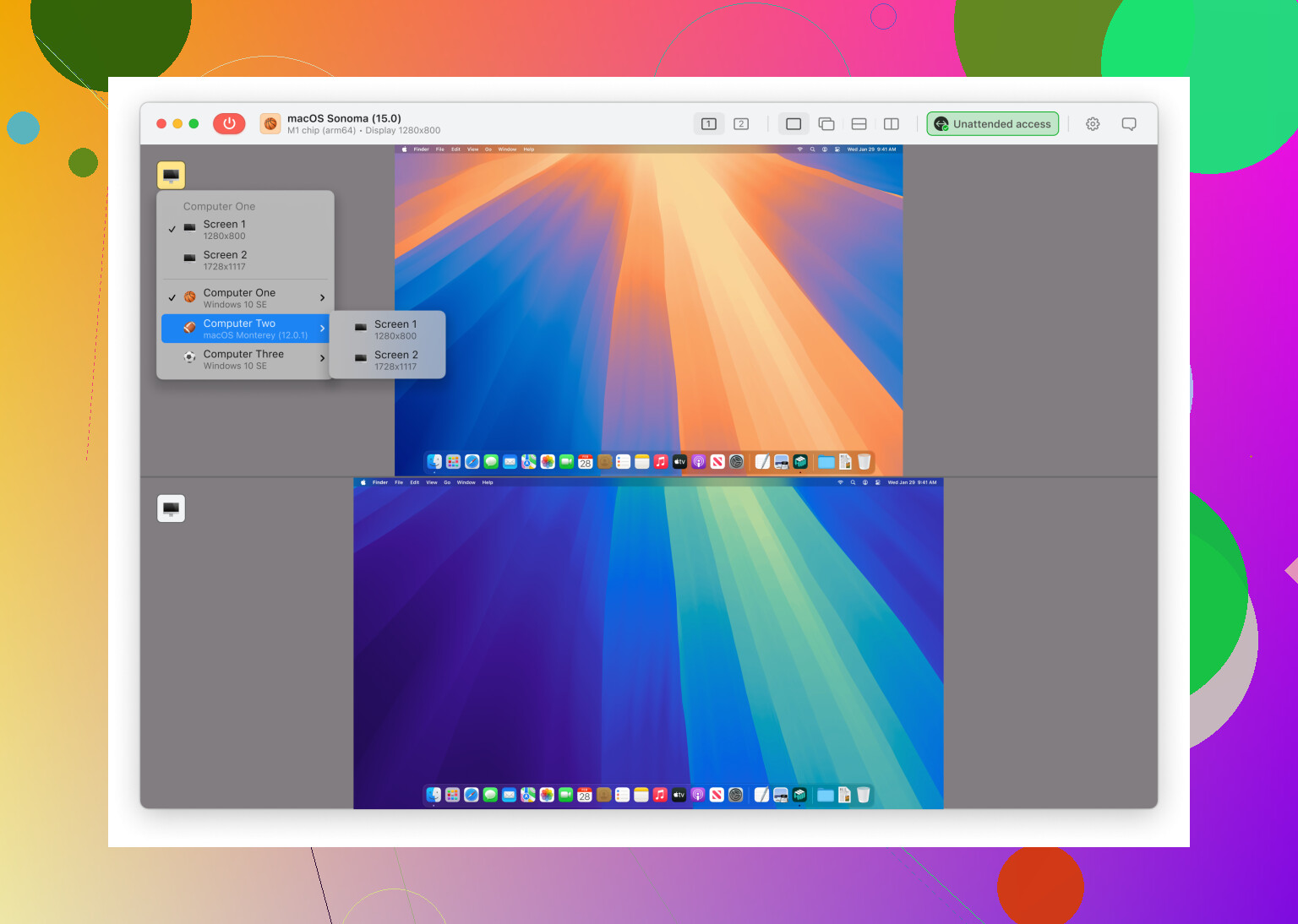Screen dimensions: 1298x924
Task: Click Wi-Fi icon in upper remote menubar
Action: (799, 149)
